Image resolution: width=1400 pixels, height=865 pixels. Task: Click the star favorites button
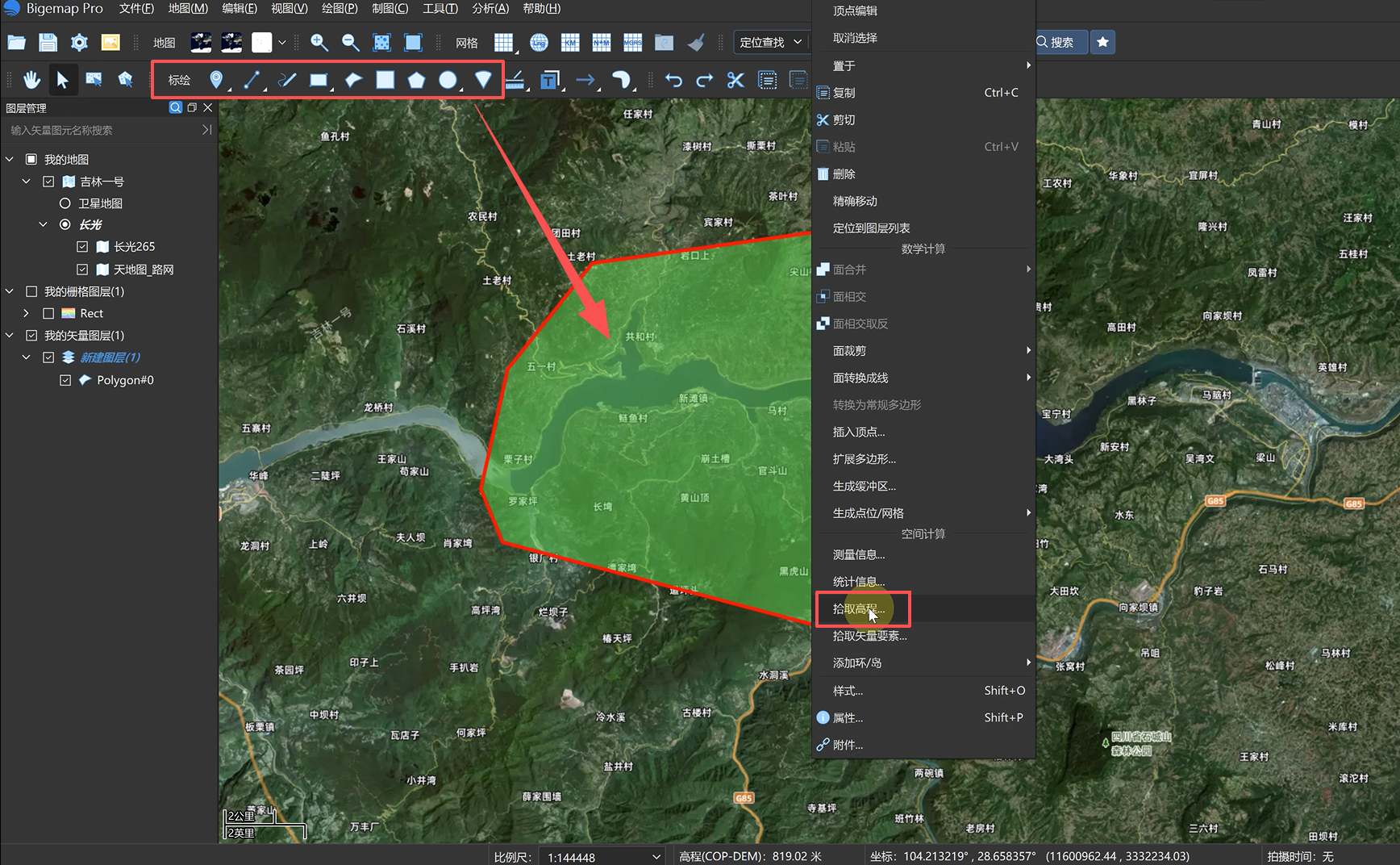(x=1102, y=42)
